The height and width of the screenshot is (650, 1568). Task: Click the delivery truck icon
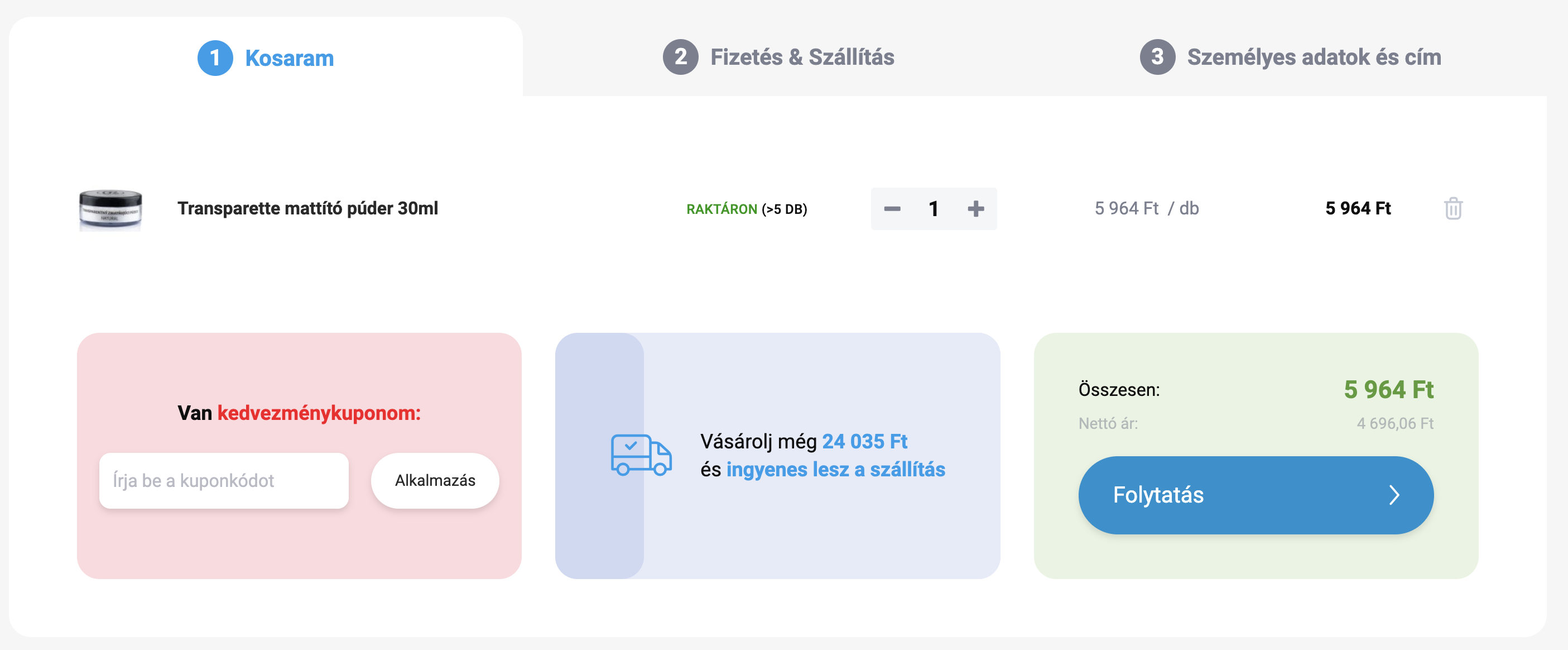641,455
